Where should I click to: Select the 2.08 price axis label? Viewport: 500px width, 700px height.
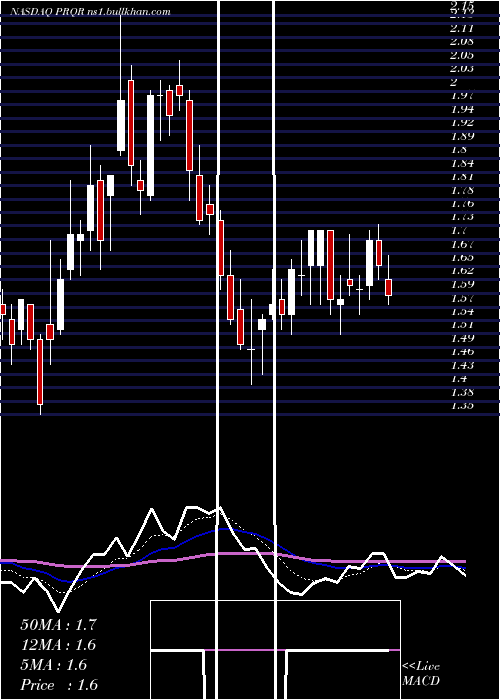coord(462,42)
